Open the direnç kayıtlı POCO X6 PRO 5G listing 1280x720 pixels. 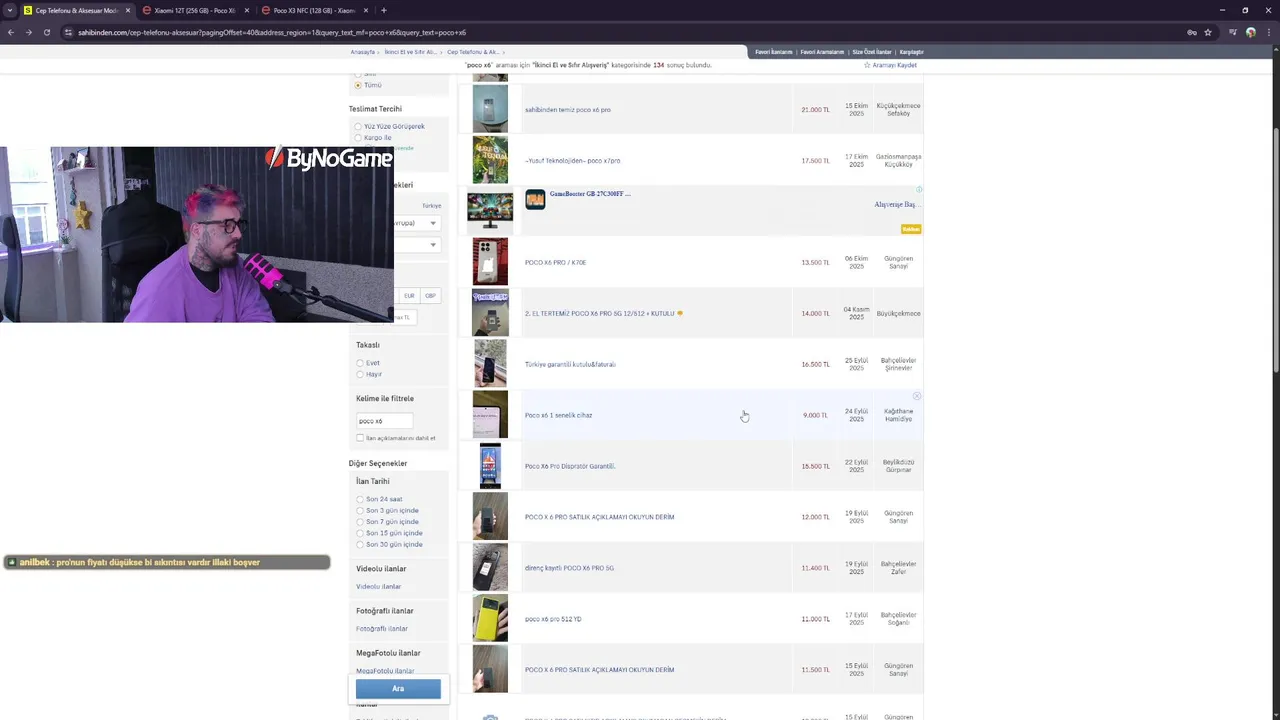coord(569,568)
